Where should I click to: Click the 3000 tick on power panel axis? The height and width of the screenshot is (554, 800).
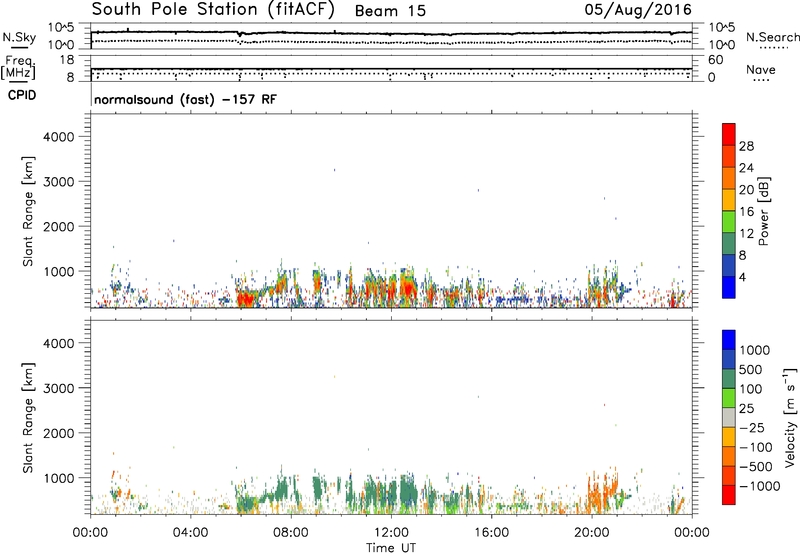58,182
